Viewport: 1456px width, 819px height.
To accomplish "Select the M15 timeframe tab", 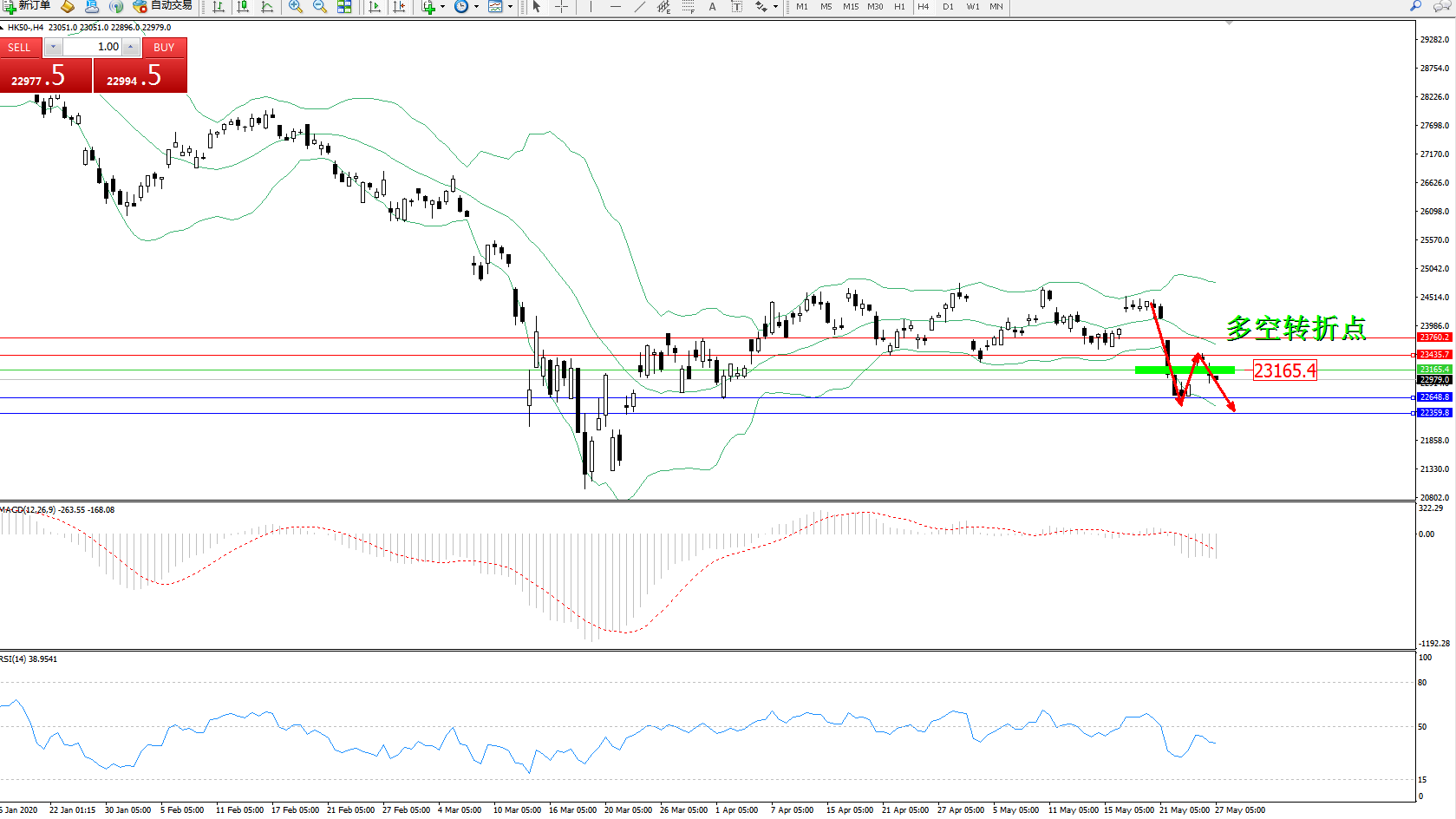I will [x=851, y=7].
